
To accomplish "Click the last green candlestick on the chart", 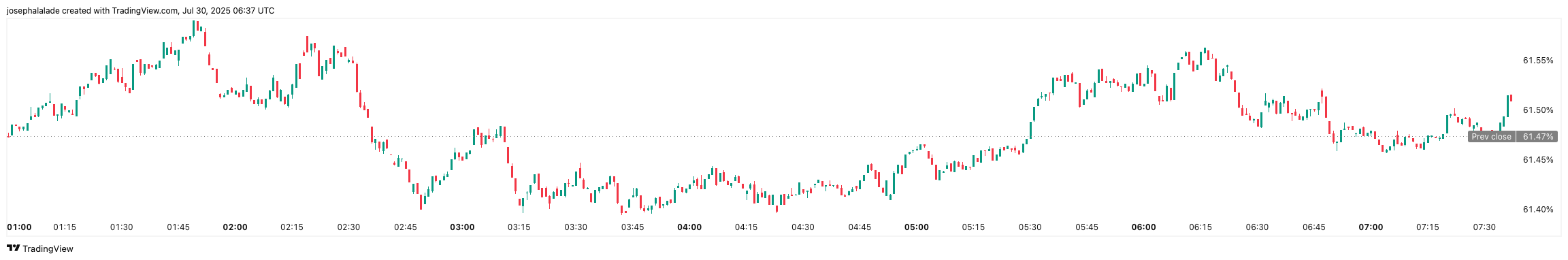I will point(1507,105).
